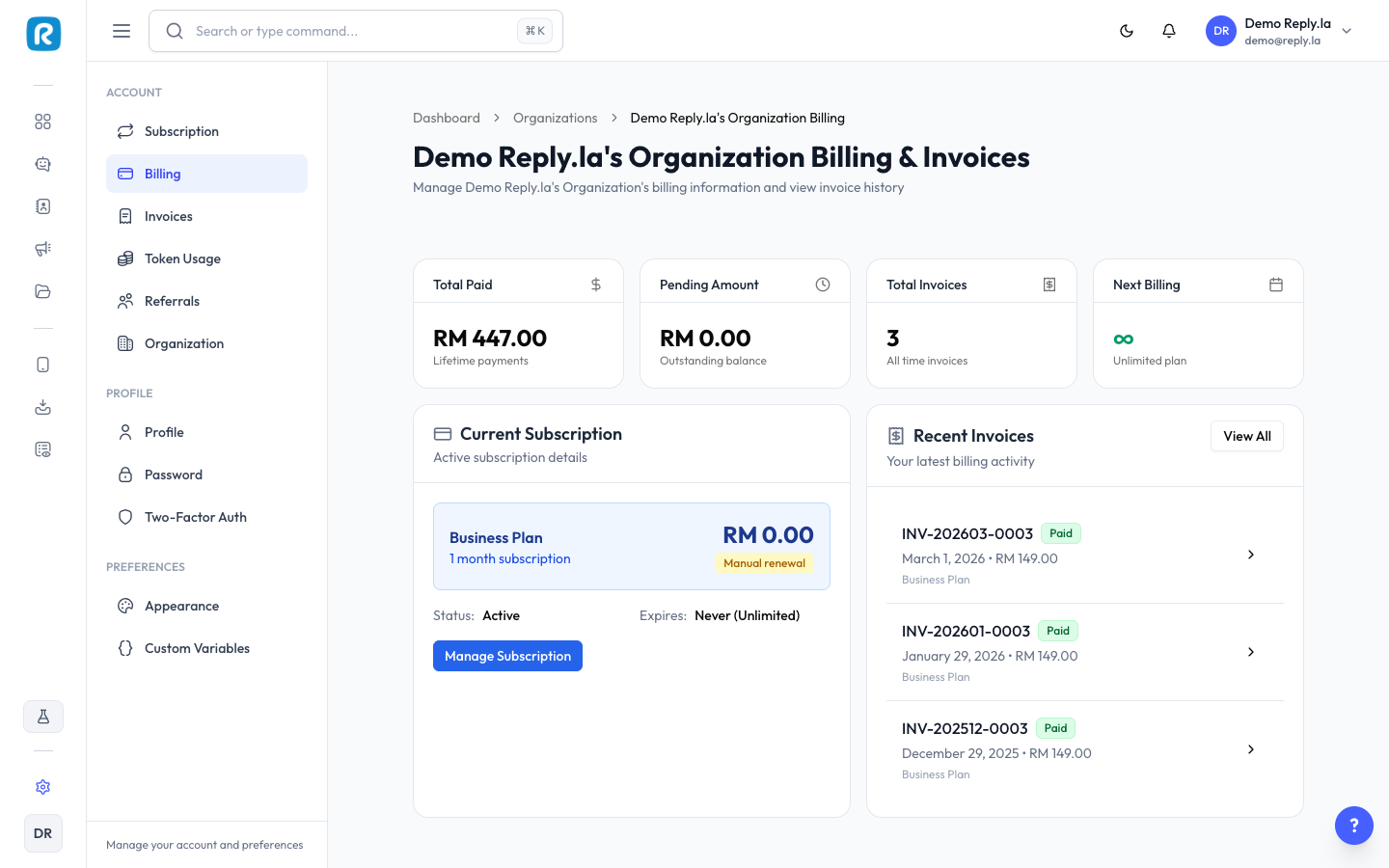Viewport: 1389px width, 868px height.
Task: Click View All recent invoices
Action: pos(1247,436)
